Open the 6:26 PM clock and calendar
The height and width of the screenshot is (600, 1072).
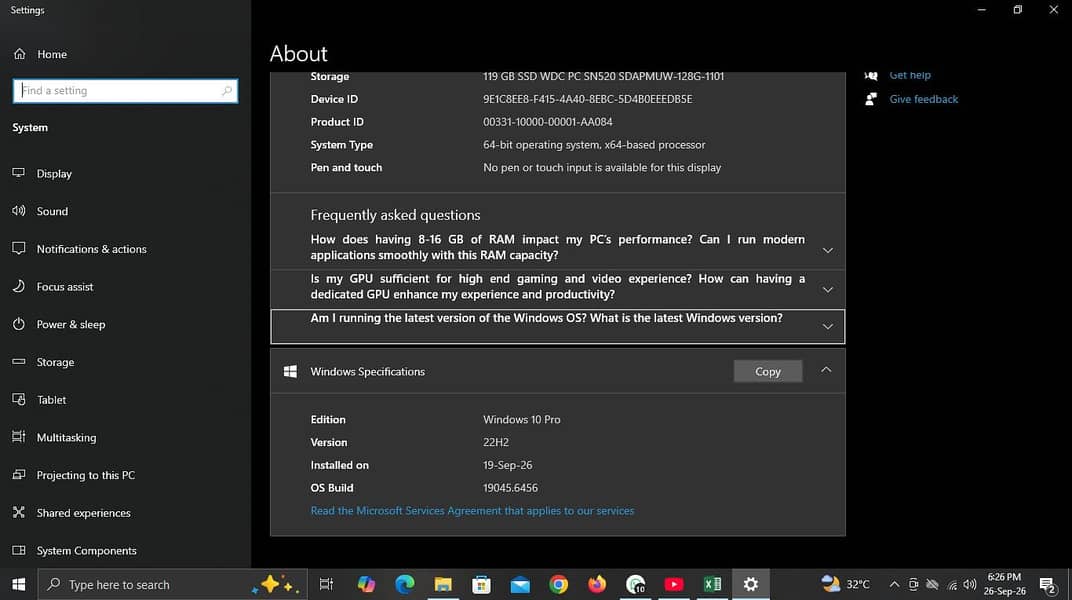click(x=1004, y=584)
